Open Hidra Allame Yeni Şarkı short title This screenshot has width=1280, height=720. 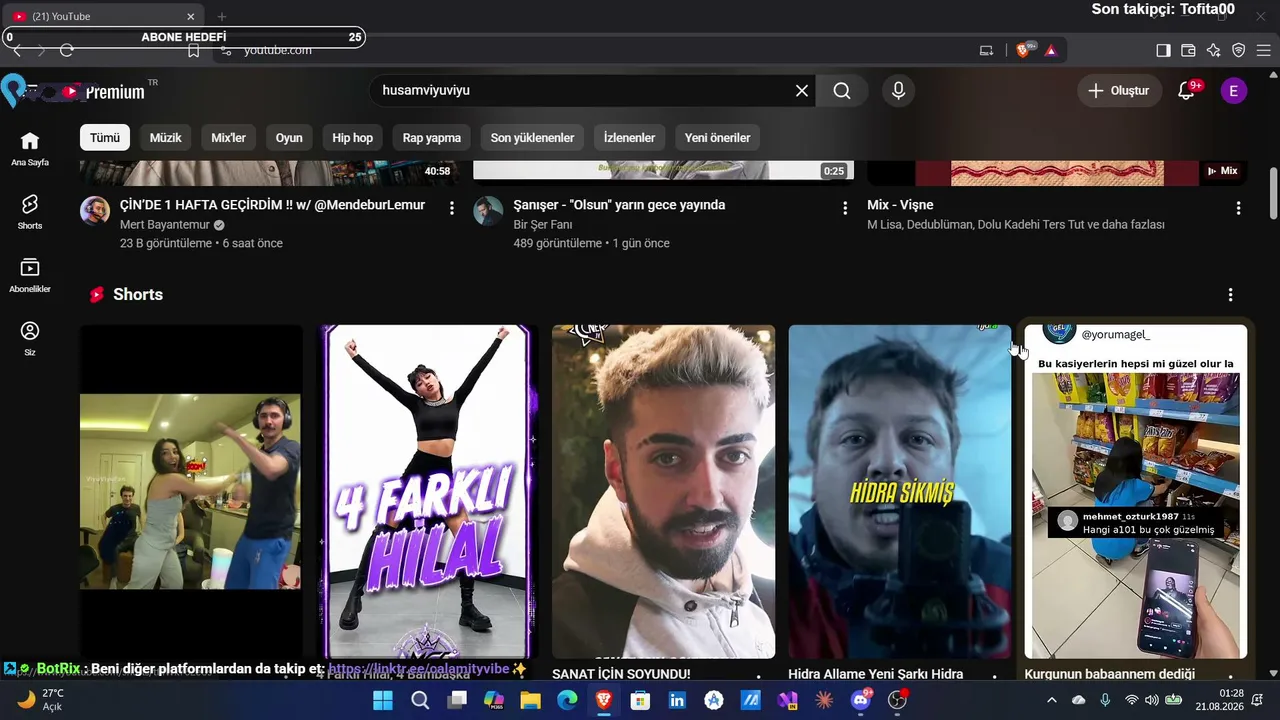(876, 674)
